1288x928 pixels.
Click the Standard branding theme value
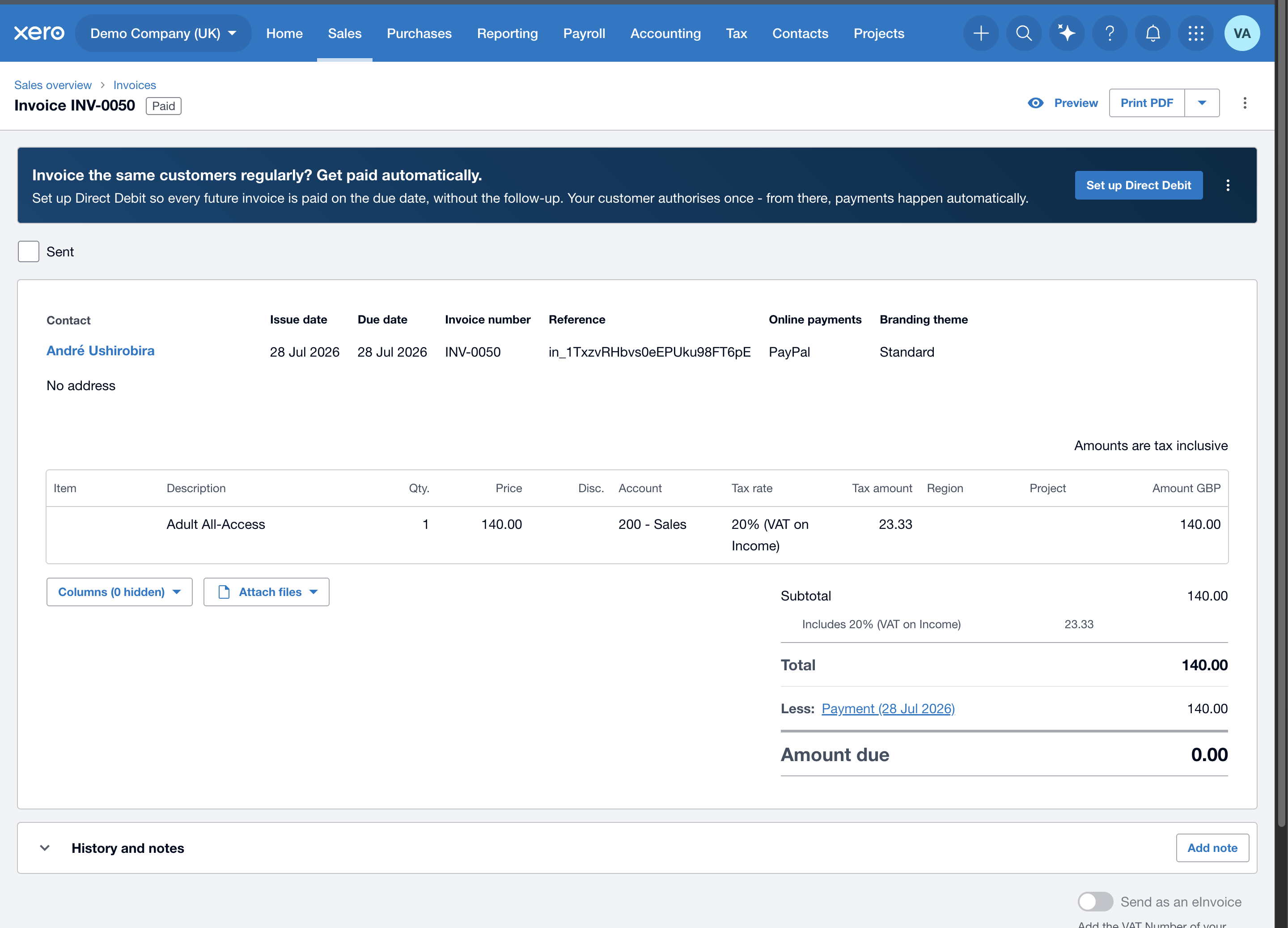coord(907,352)
